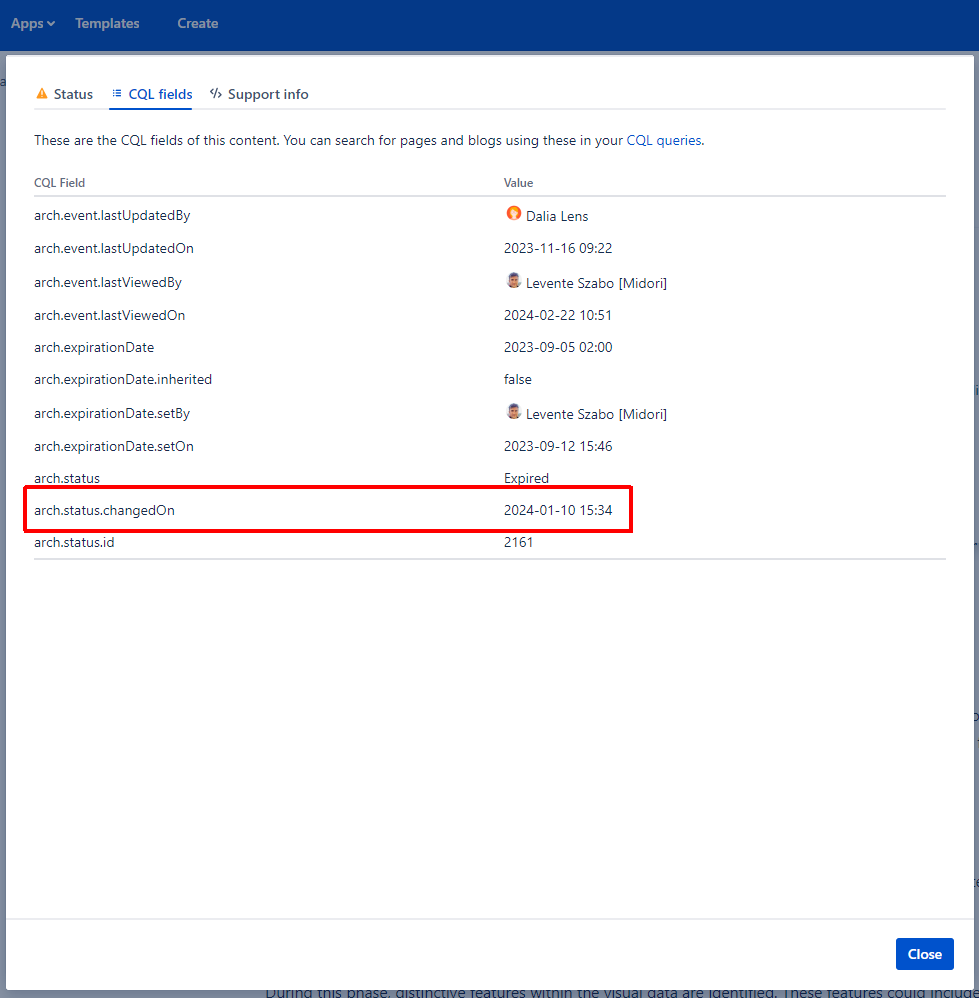The image size is (979, 998).
Task: Click the code icon beside Support info
Action: point(216,94)
